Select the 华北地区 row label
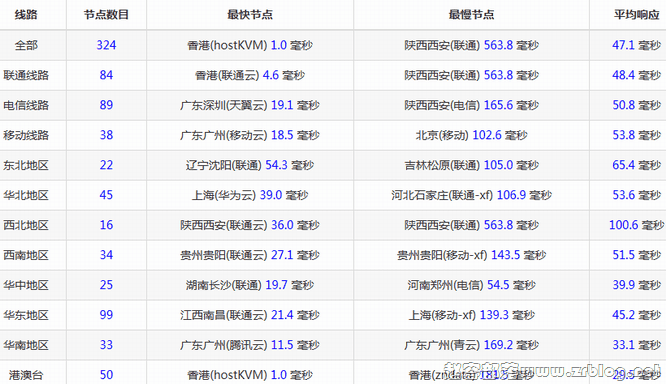The image size is (666, 384). click(26, 195)
